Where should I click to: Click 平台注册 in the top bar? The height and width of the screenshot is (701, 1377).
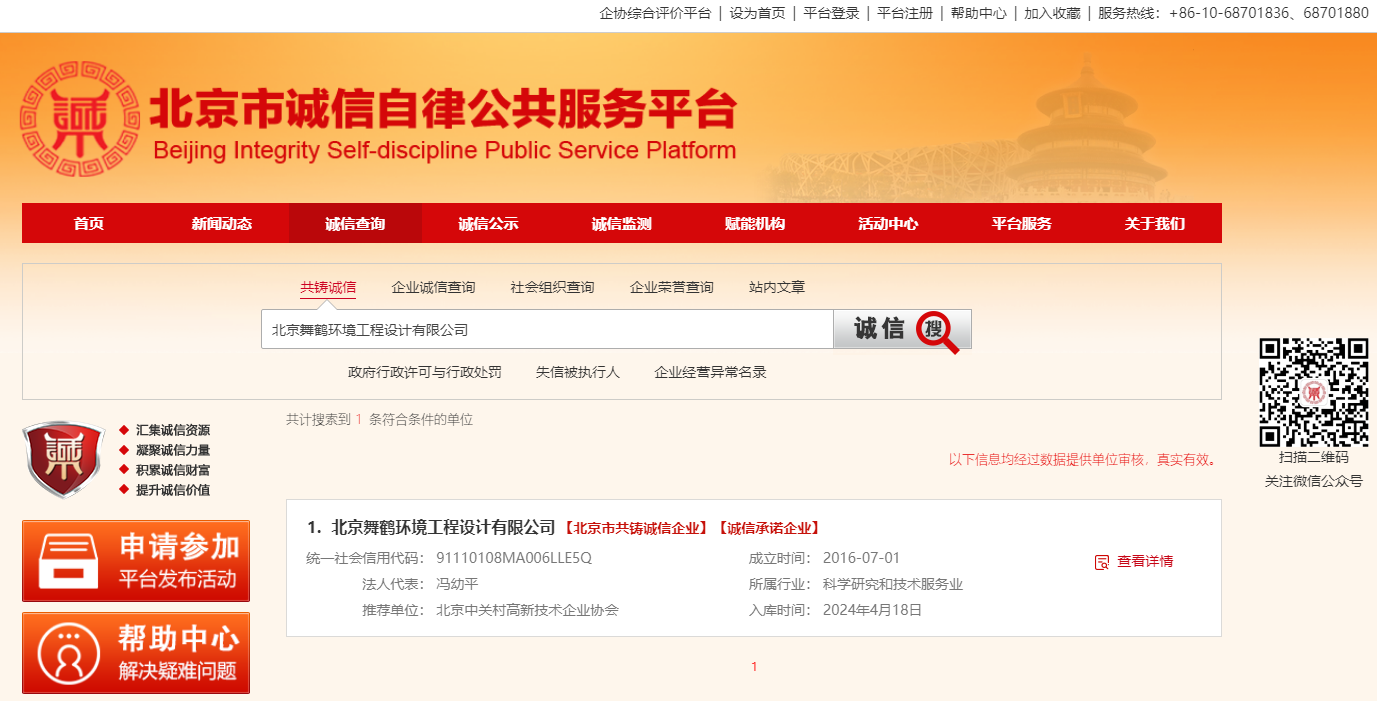click(x=905, y=13)
